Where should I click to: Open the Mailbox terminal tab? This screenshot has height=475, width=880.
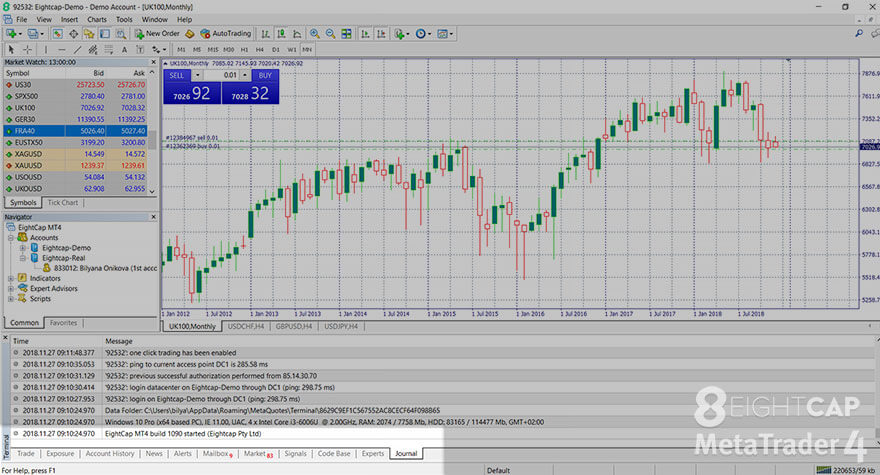[x=217, y=454]
